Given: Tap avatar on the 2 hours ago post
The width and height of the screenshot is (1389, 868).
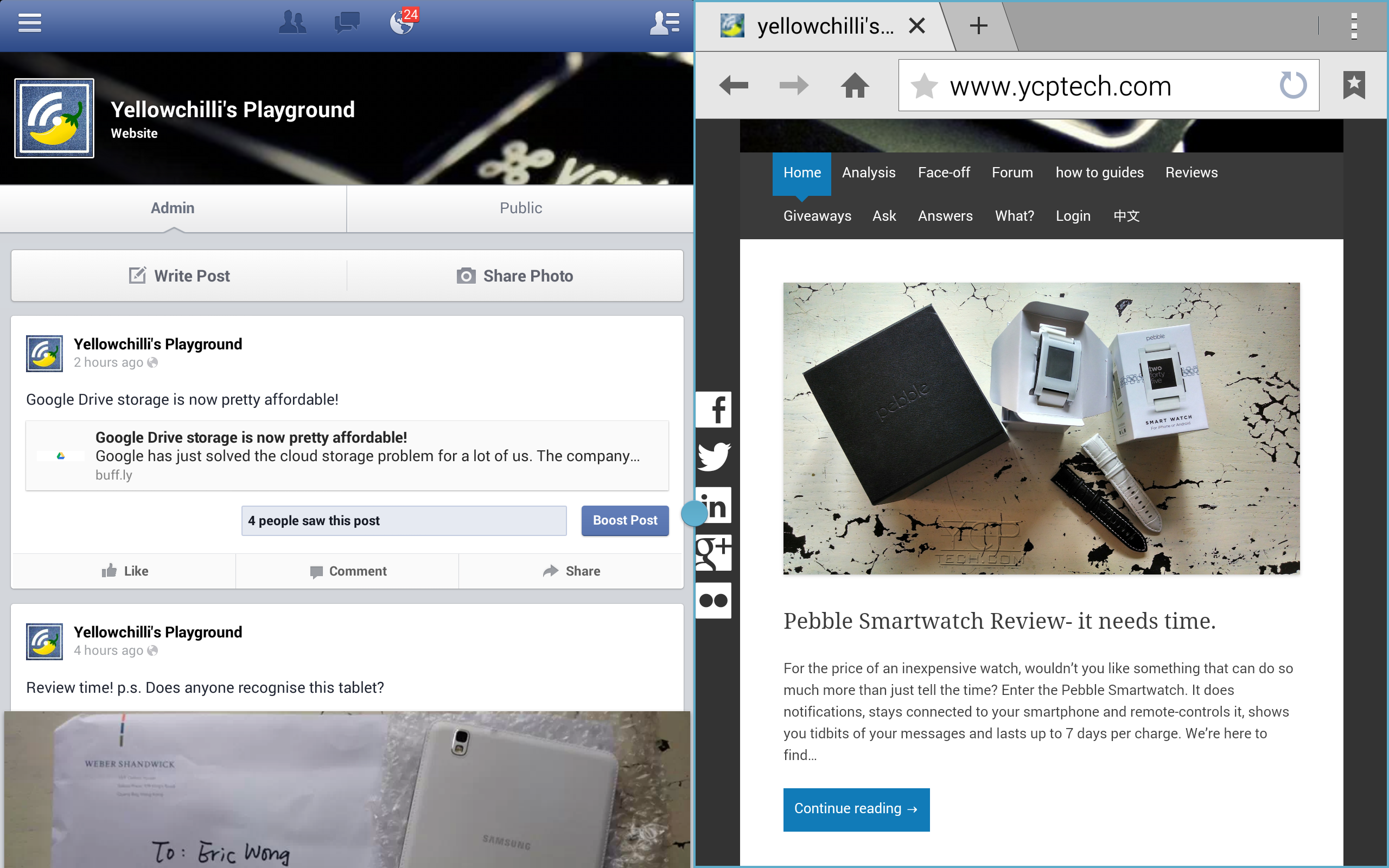Looking at the screenshot, I should (x=44, y=354).
